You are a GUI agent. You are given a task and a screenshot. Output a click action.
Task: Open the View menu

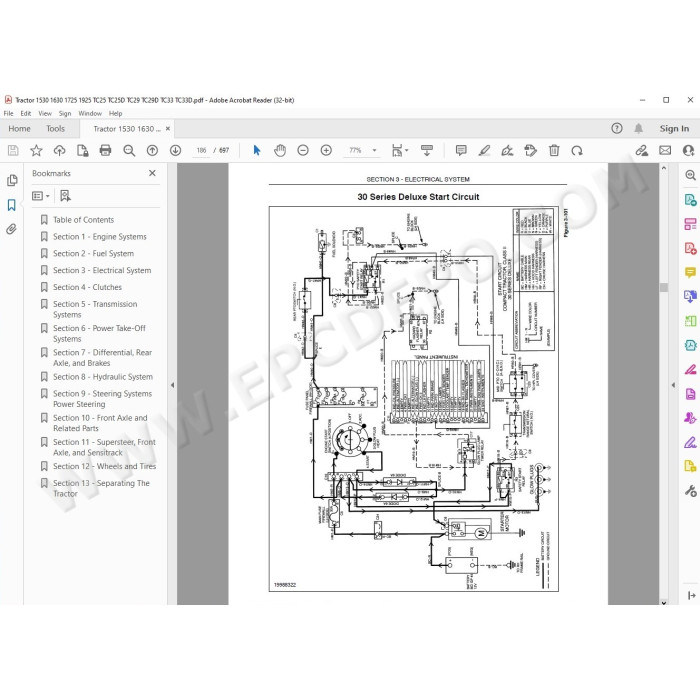(x=45, y=113)
